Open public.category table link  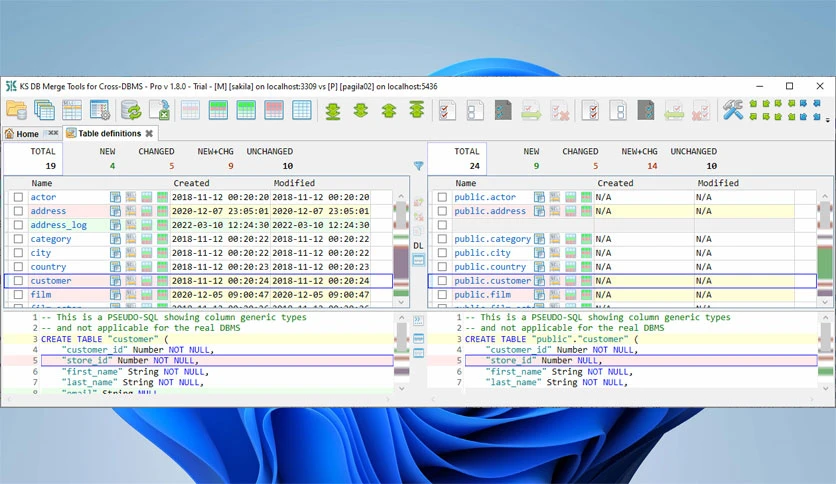coord(492,239)
